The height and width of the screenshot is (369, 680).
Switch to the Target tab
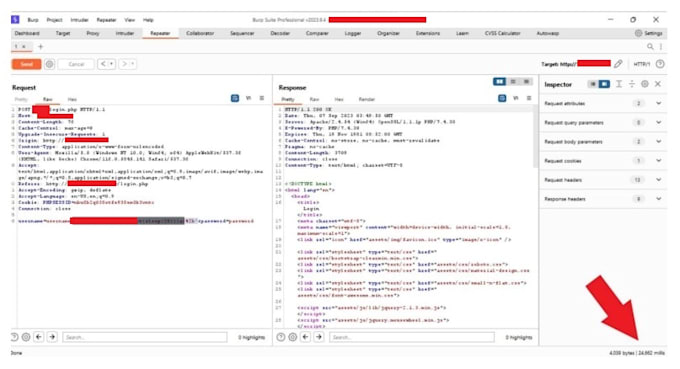(62, 33)
